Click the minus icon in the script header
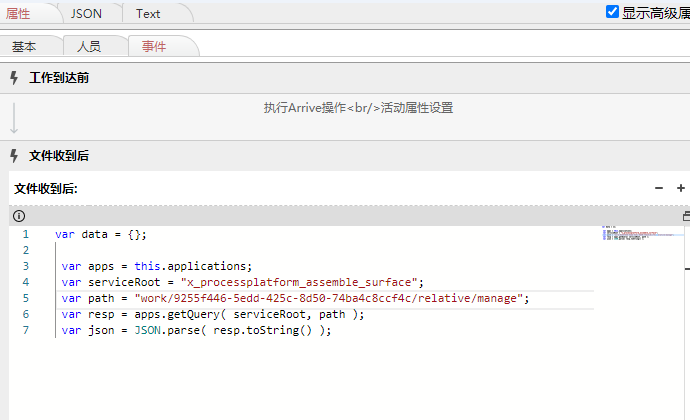Screen dimensions: 690x420 [659, 188]
